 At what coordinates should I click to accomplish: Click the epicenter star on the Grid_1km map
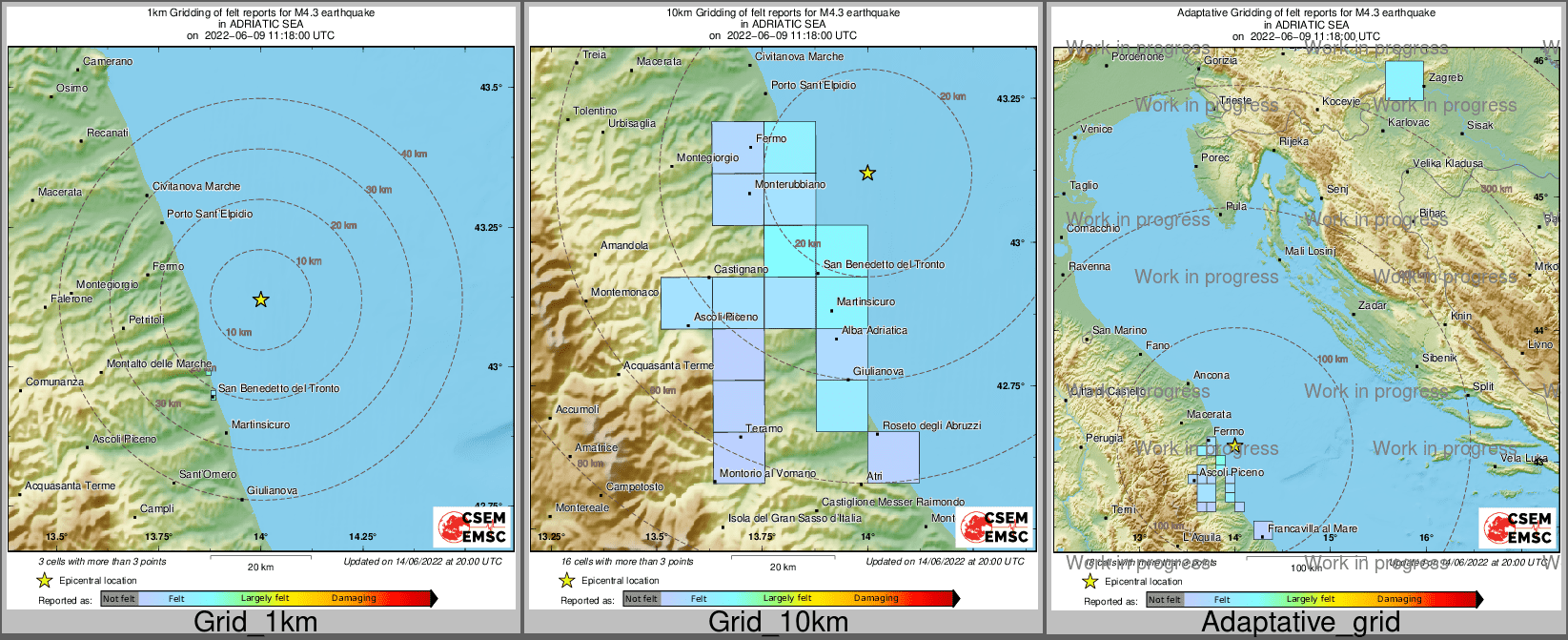tap(260, 299)
